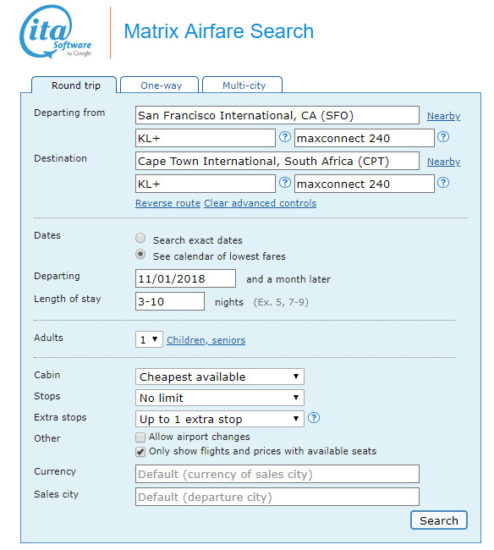Click help icon beside departure KL+ routing field
494x550 pixels.
(285, 137)
